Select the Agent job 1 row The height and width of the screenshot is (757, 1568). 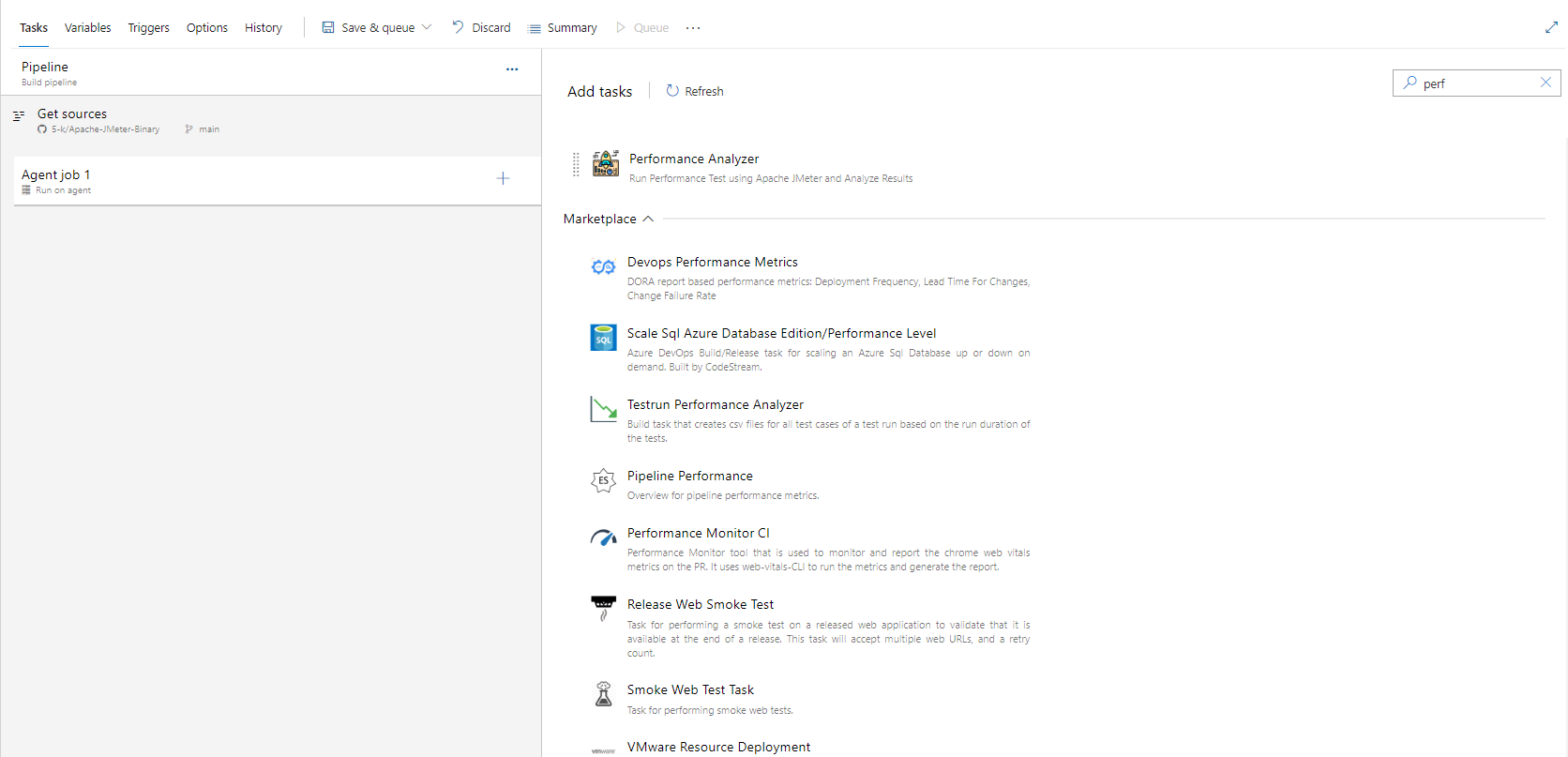278,180
